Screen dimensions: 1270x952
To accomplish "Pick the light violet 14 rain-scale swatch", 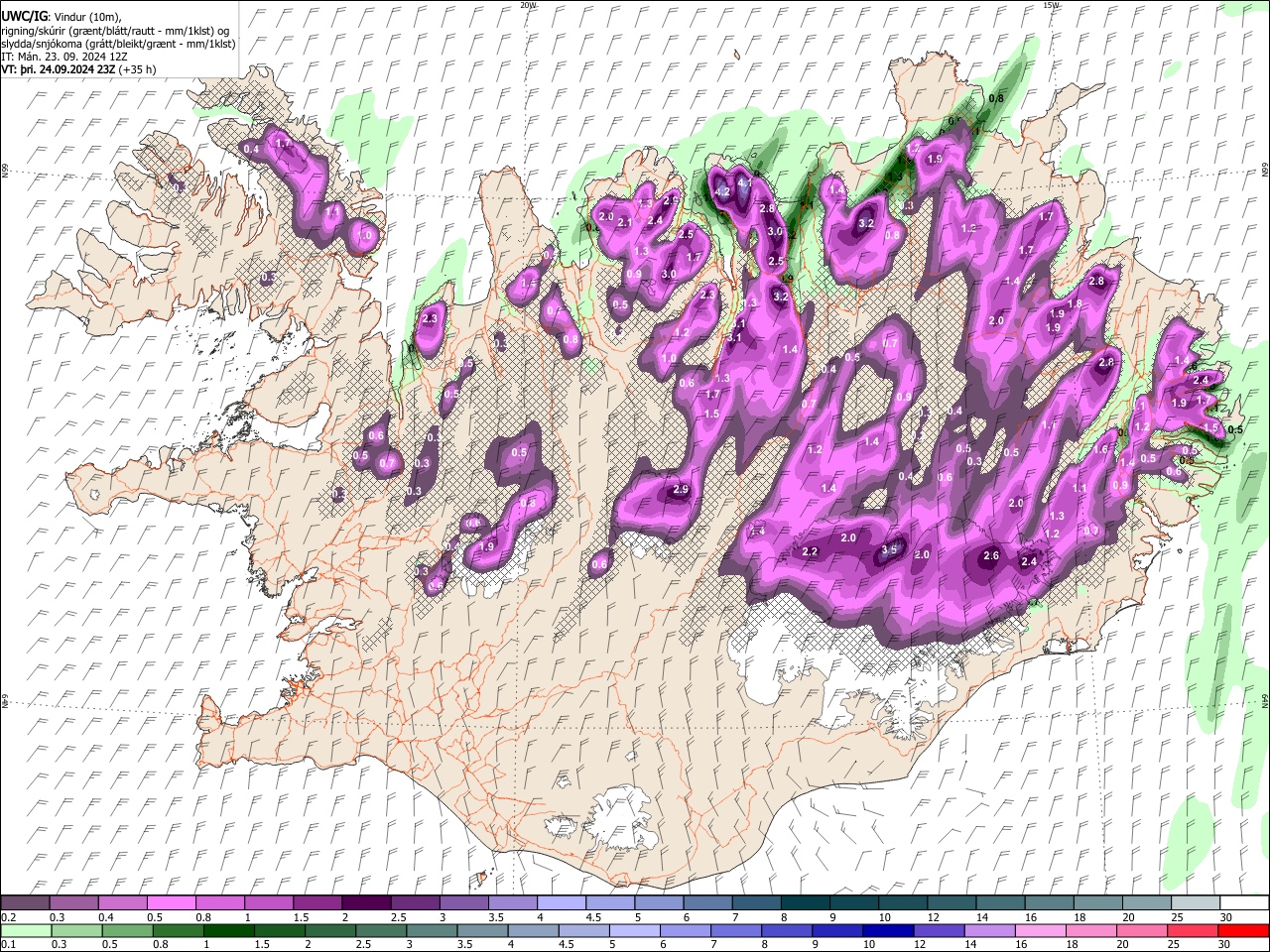I will pyautogui.click(x=989, y=930).
